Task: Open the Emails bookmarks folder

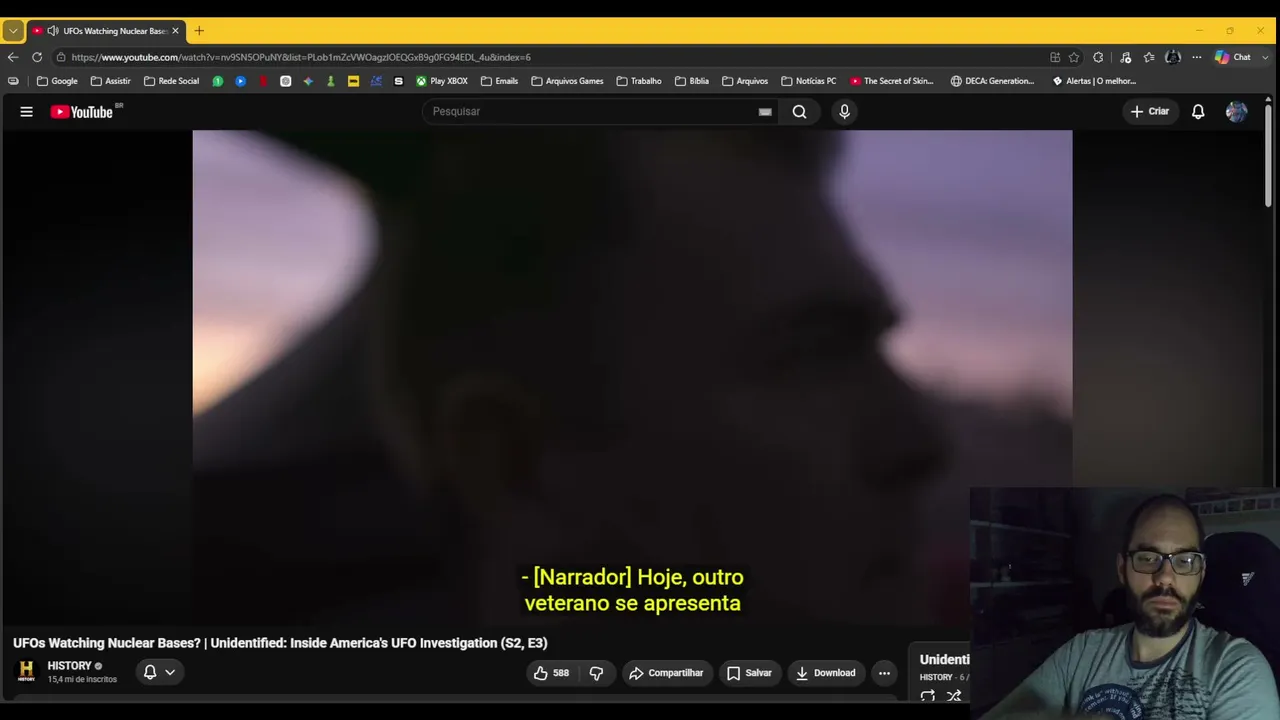Action: pyautogui.click(x=499, y=81)
